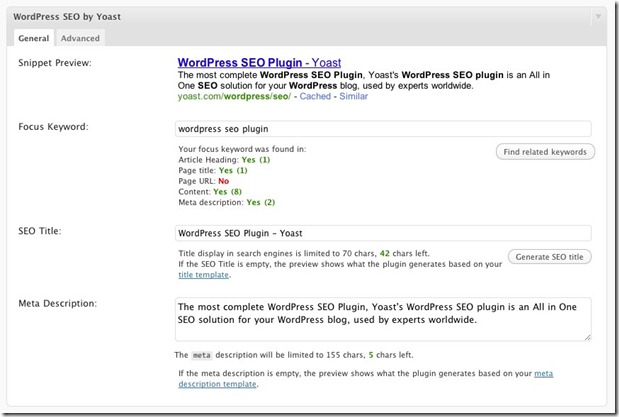
Task: Focus the SEO Title input field
Action: 383,233
